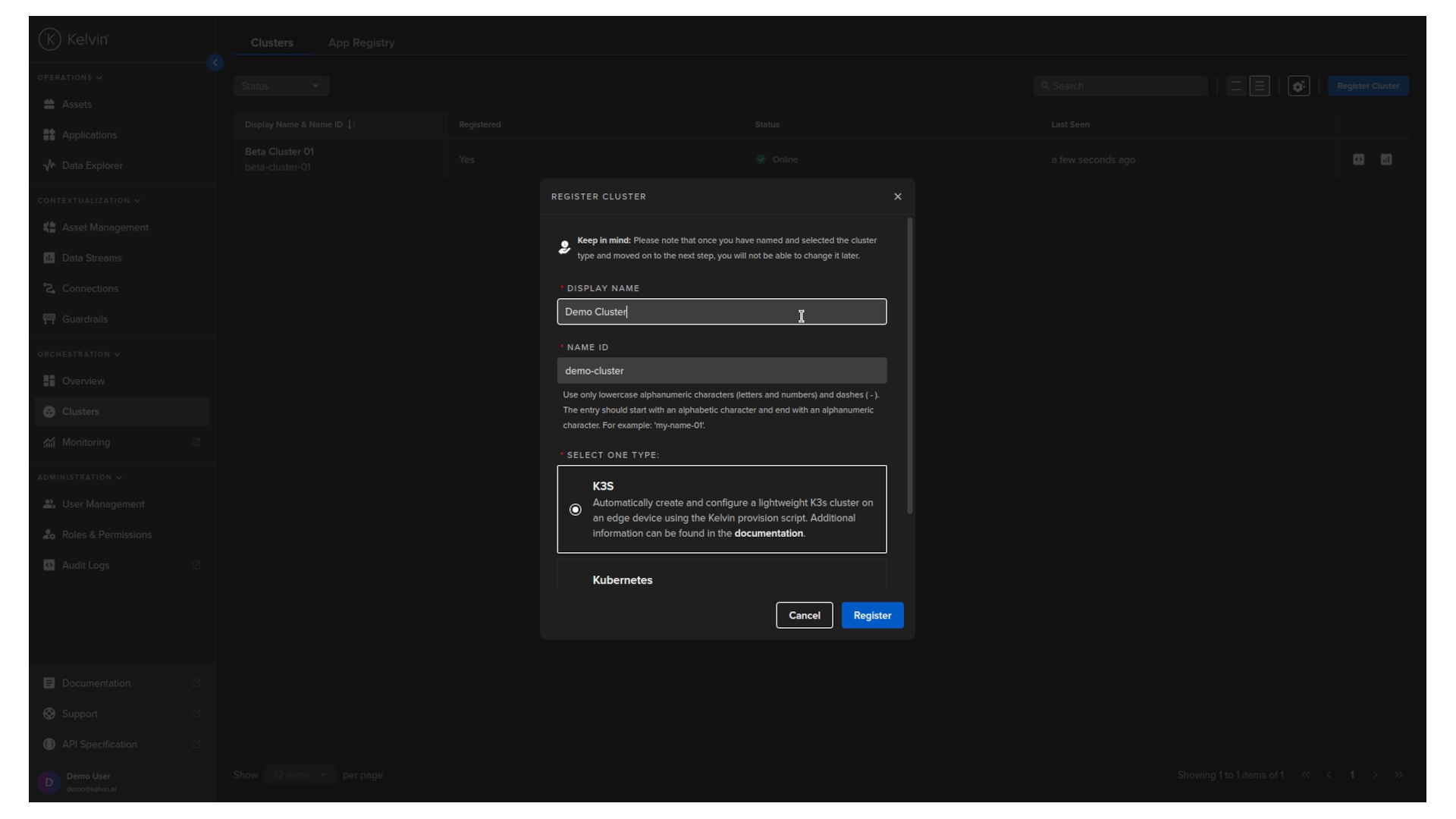Open advanced settings via the gear-sparkle icon
Image resolution: width=1456 pixels, height=819 pixels.
1298,86
